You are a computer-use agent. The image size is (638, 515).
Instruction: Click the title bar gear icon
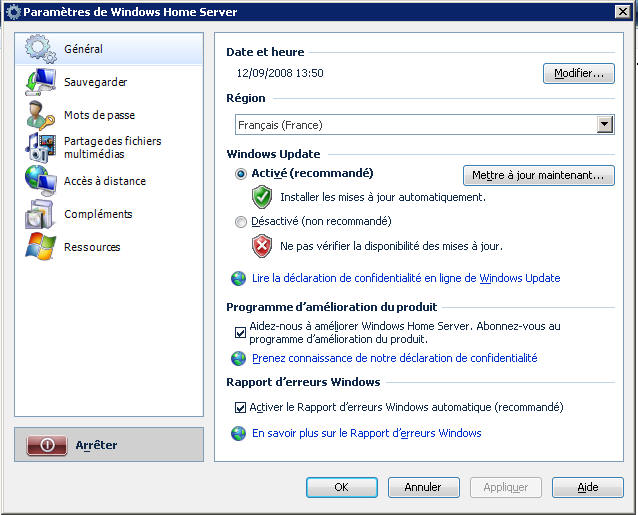pyautogui.click(x=13, y=12)
